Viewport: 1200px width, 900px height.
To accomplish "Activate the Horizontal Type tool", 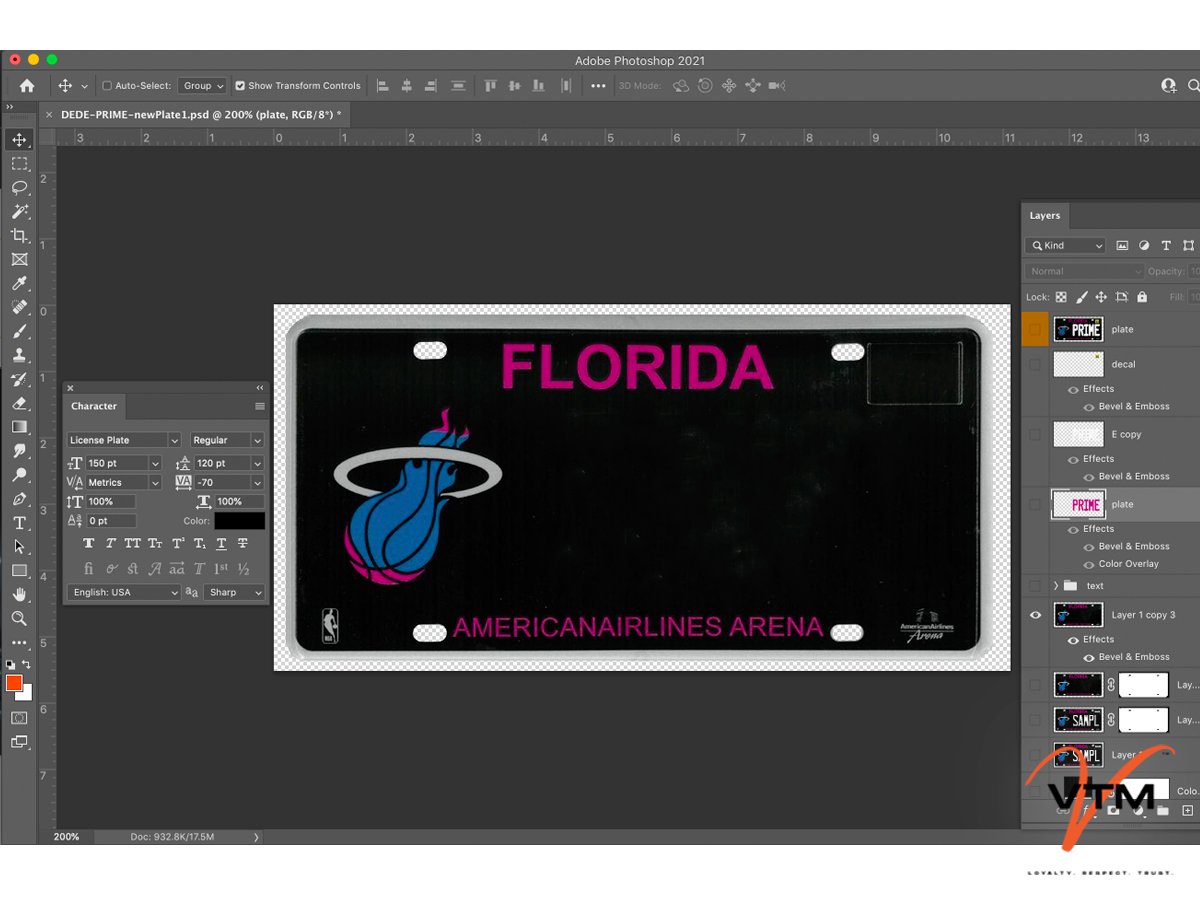I will (19, 523).
